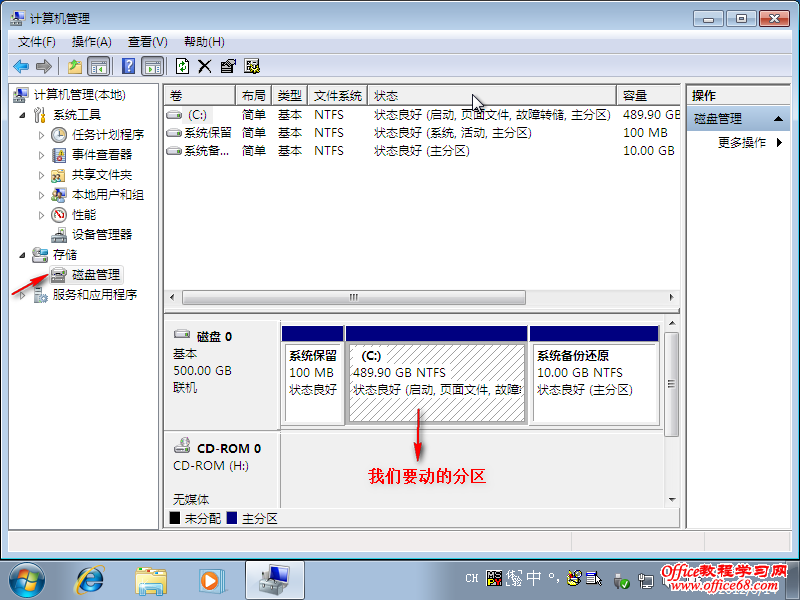800x600 pixels.
Task: Open Internet Explorer from the taskbar
Action: pos(91,578)
